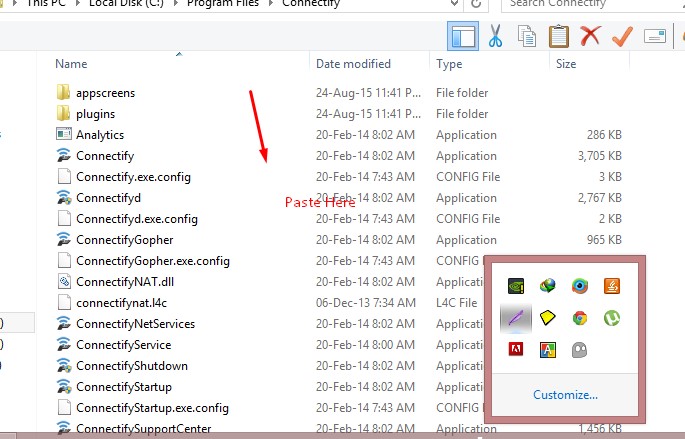Click Connectify segment in the address breadcrumb
Screen dimensions: 685x439
click(311, 3)
